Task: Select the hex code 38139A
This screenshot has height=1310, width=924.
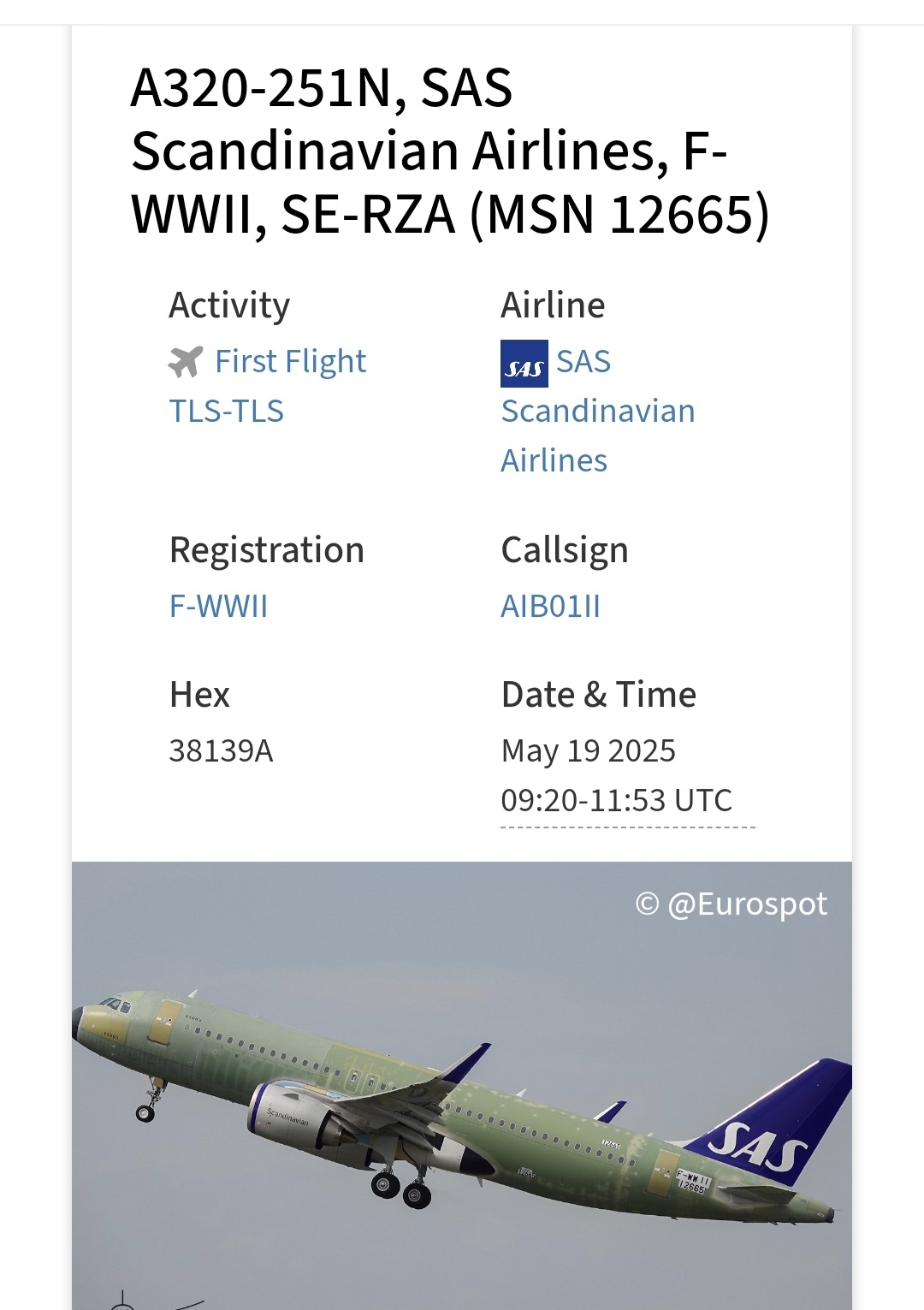Action: pyautogui.click(x=221, y=751)
